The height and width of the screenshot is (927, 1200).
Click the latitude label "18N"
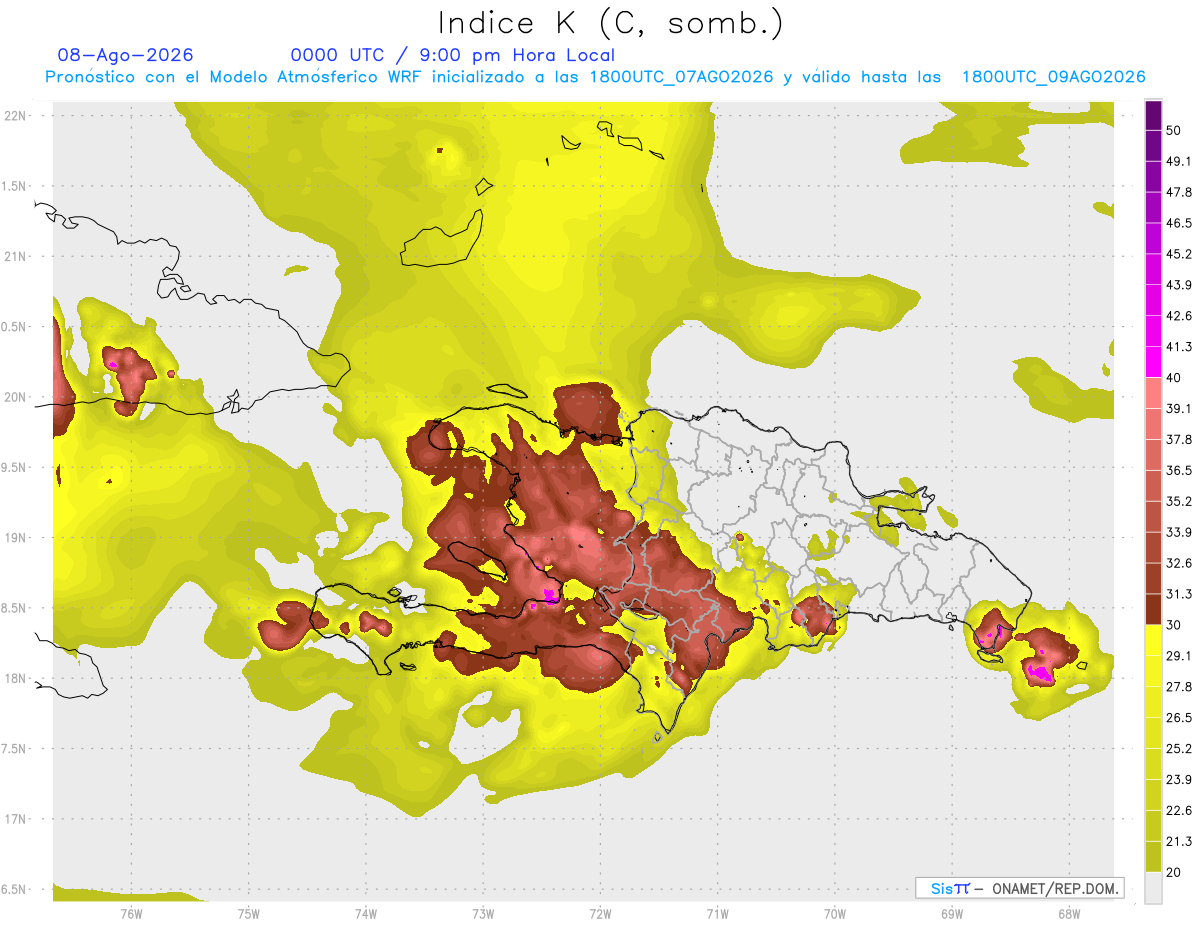click(x=15, y=678)
